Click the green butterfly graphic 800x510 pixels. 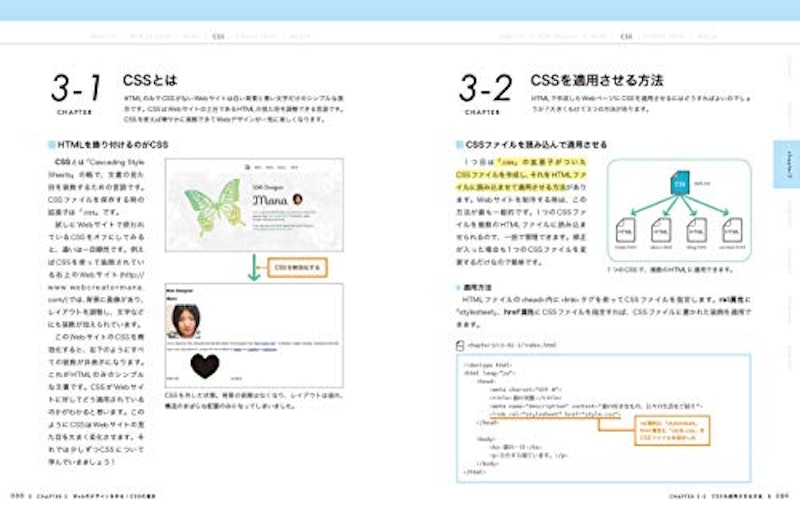coord(214,206)
